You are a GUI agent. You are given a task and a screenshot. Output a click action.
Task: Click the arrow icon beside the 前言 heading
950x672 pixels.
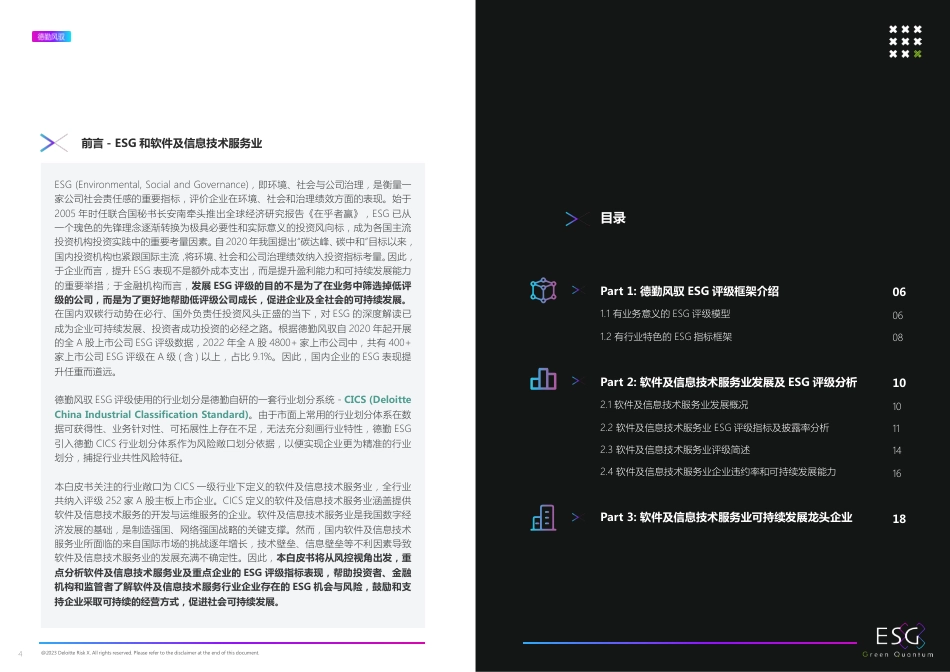click(x=53, y=143)
